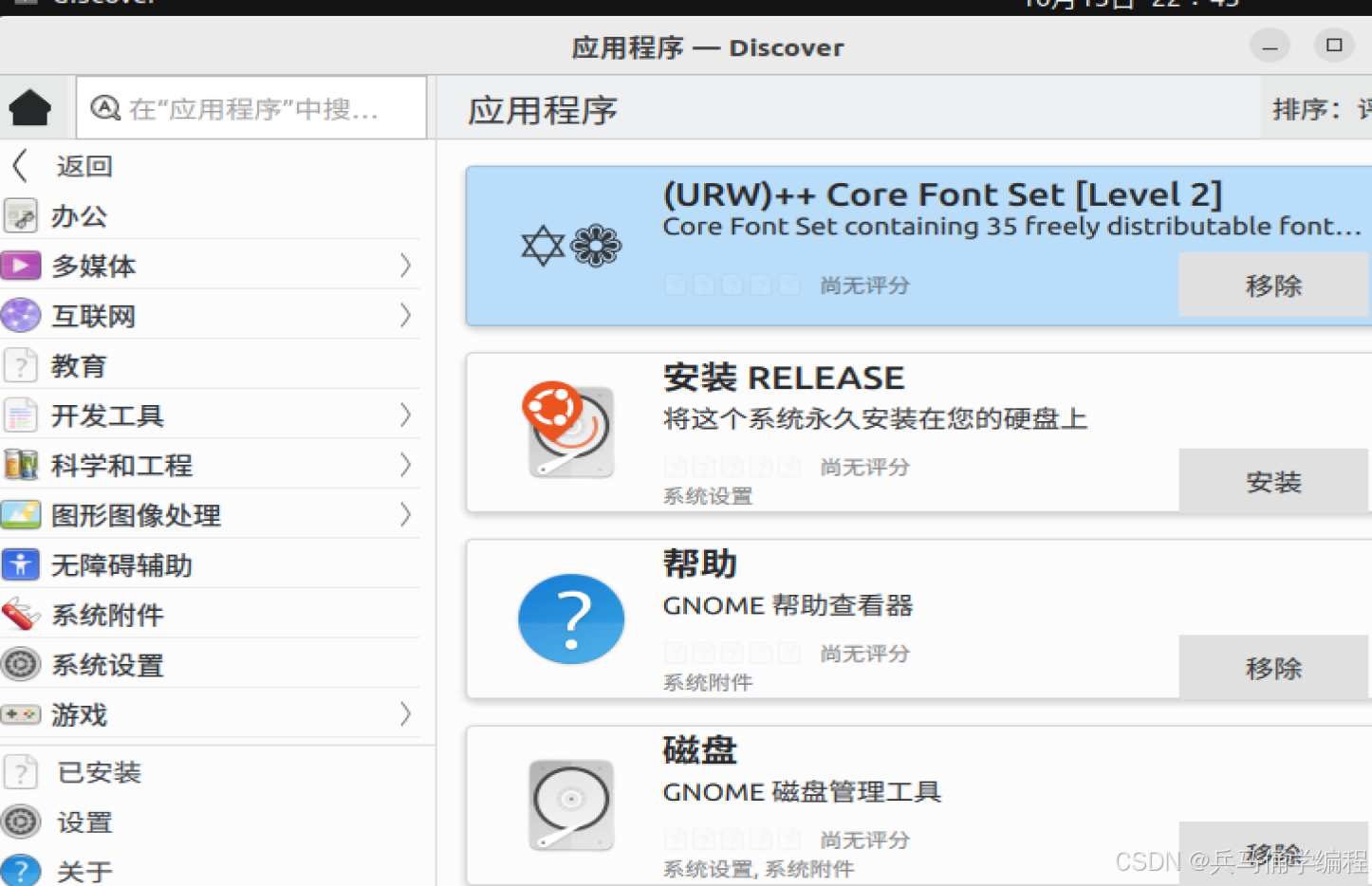Click the title 安装 RELEASE
The height and width of the screenshot is (886, 1372).
(x=784, y=378)
